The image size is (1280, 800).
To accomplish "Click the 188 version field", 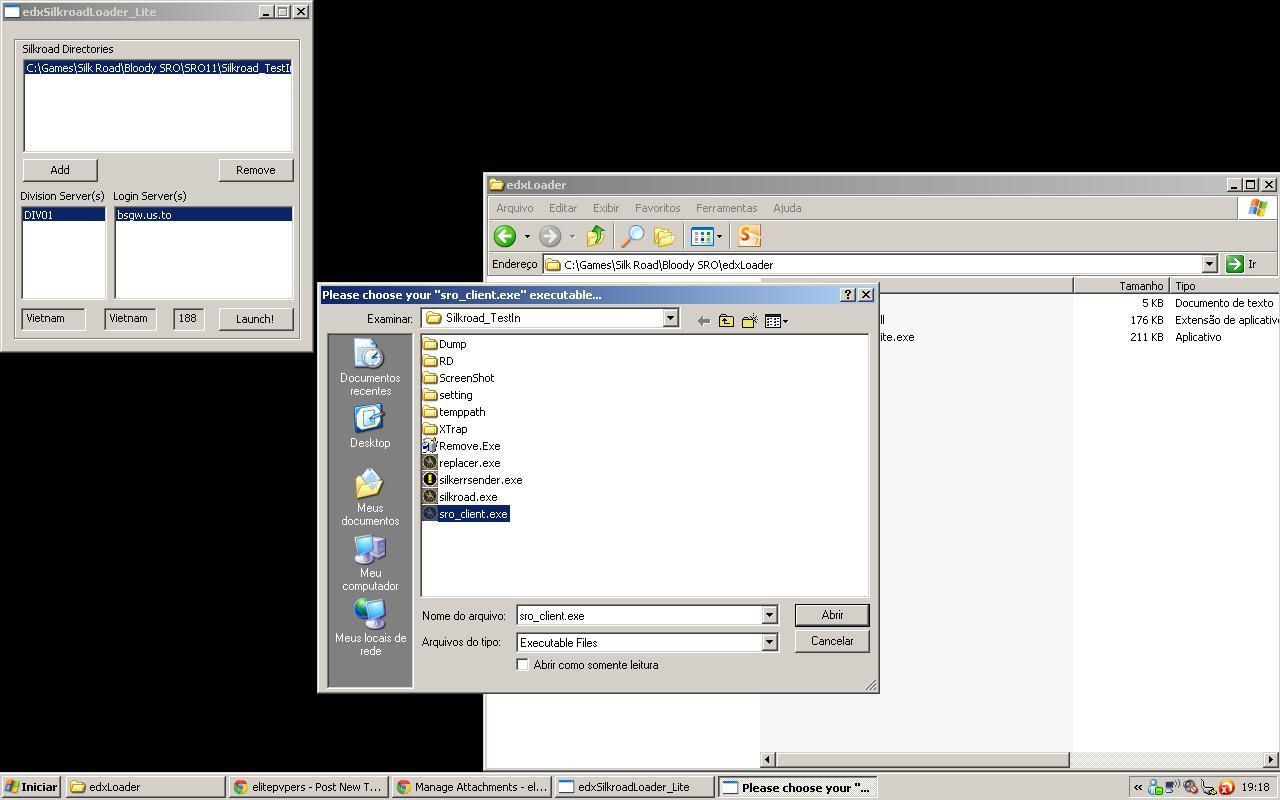I will coord(188,318).
